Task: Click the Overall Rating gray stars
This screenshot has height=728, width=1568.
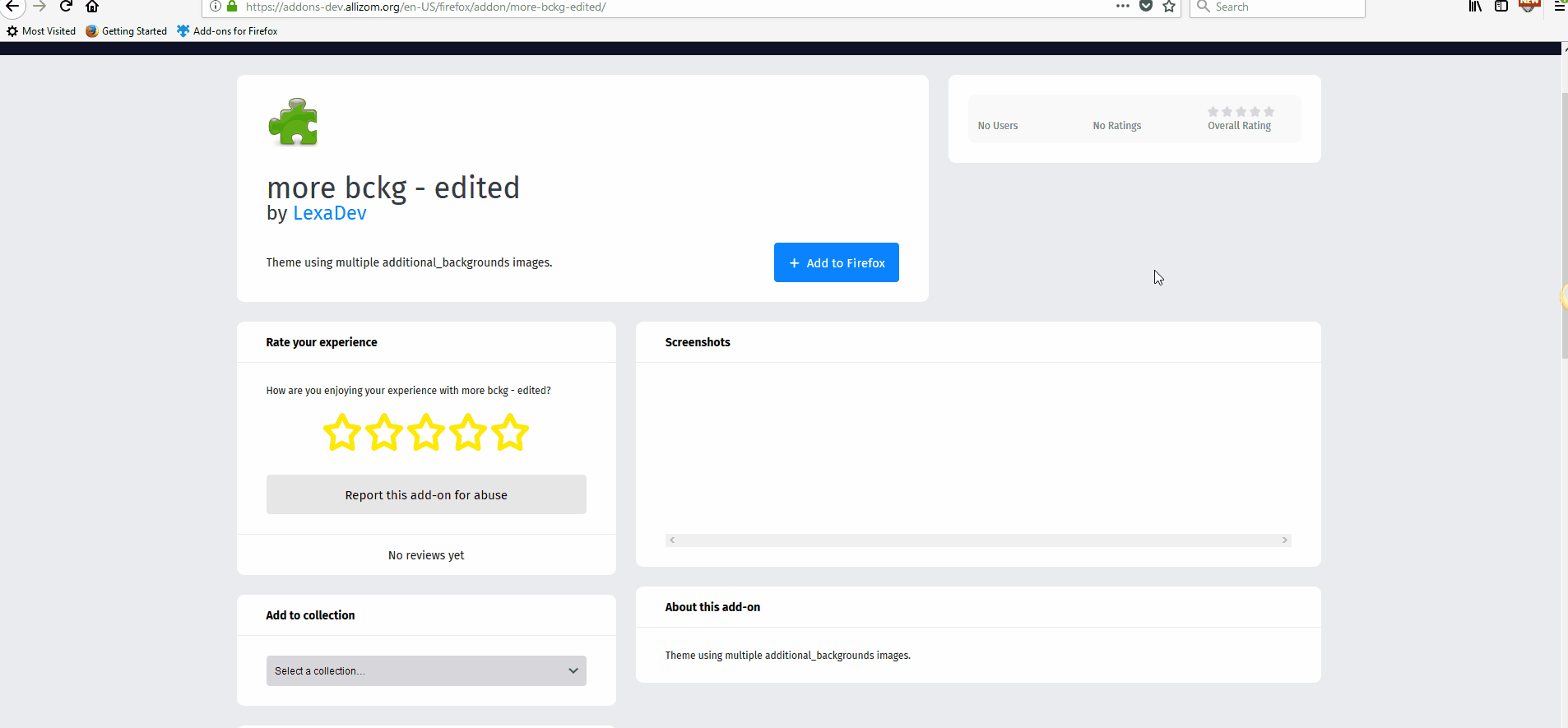Action: click(1241, 112)
